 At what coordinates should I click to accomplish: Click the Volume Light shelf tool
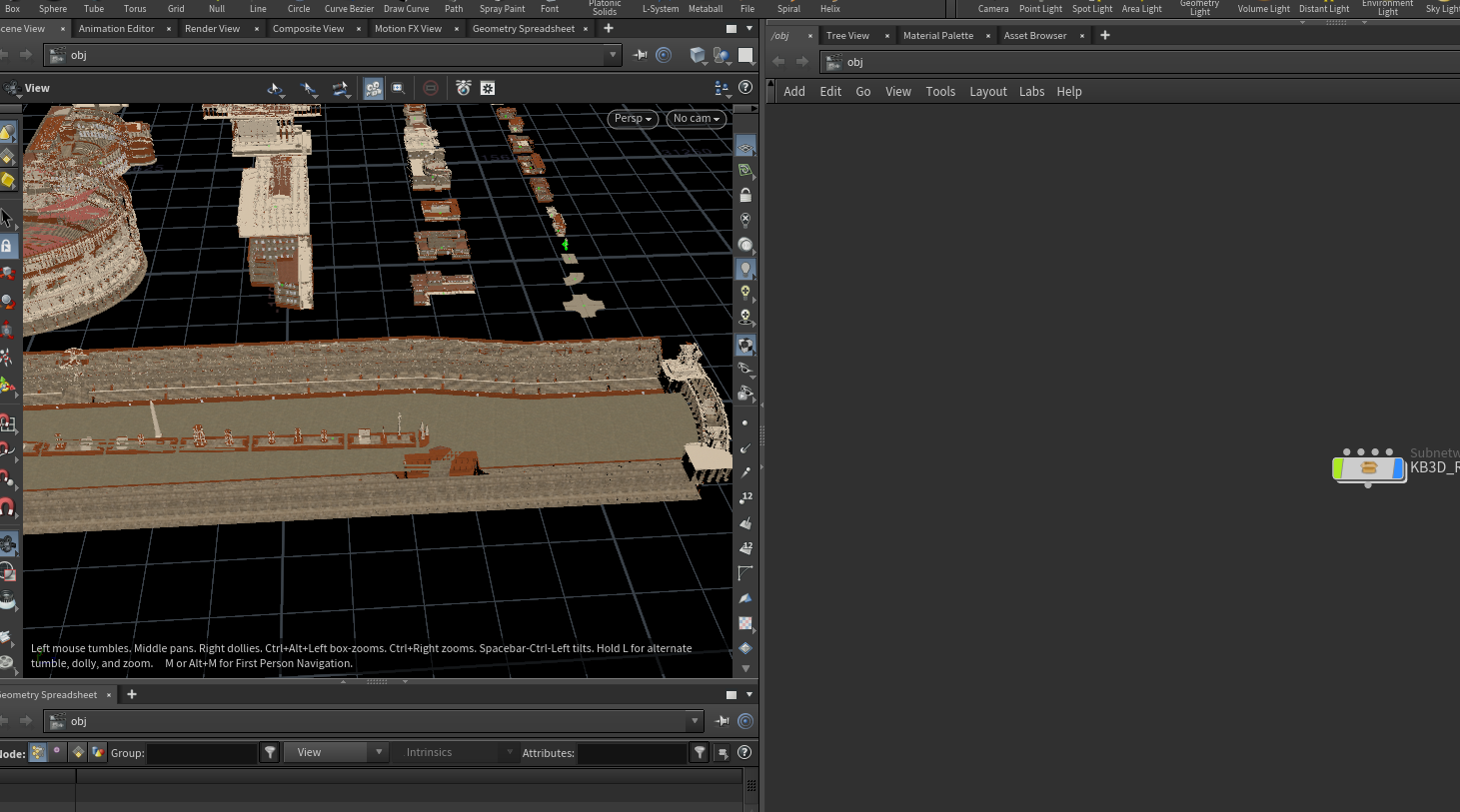click(x=1264, y=8)
